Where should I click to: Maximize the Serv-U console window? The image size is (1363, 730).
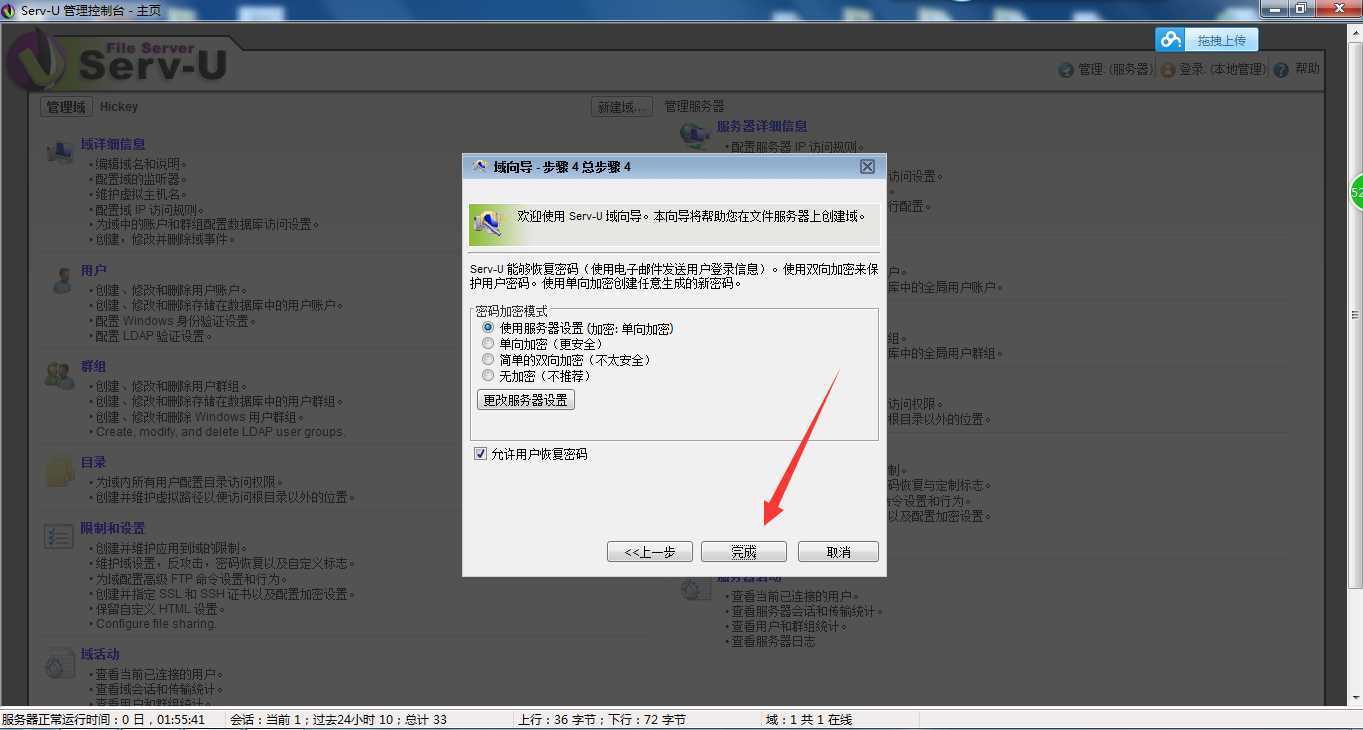point(1302,8)
